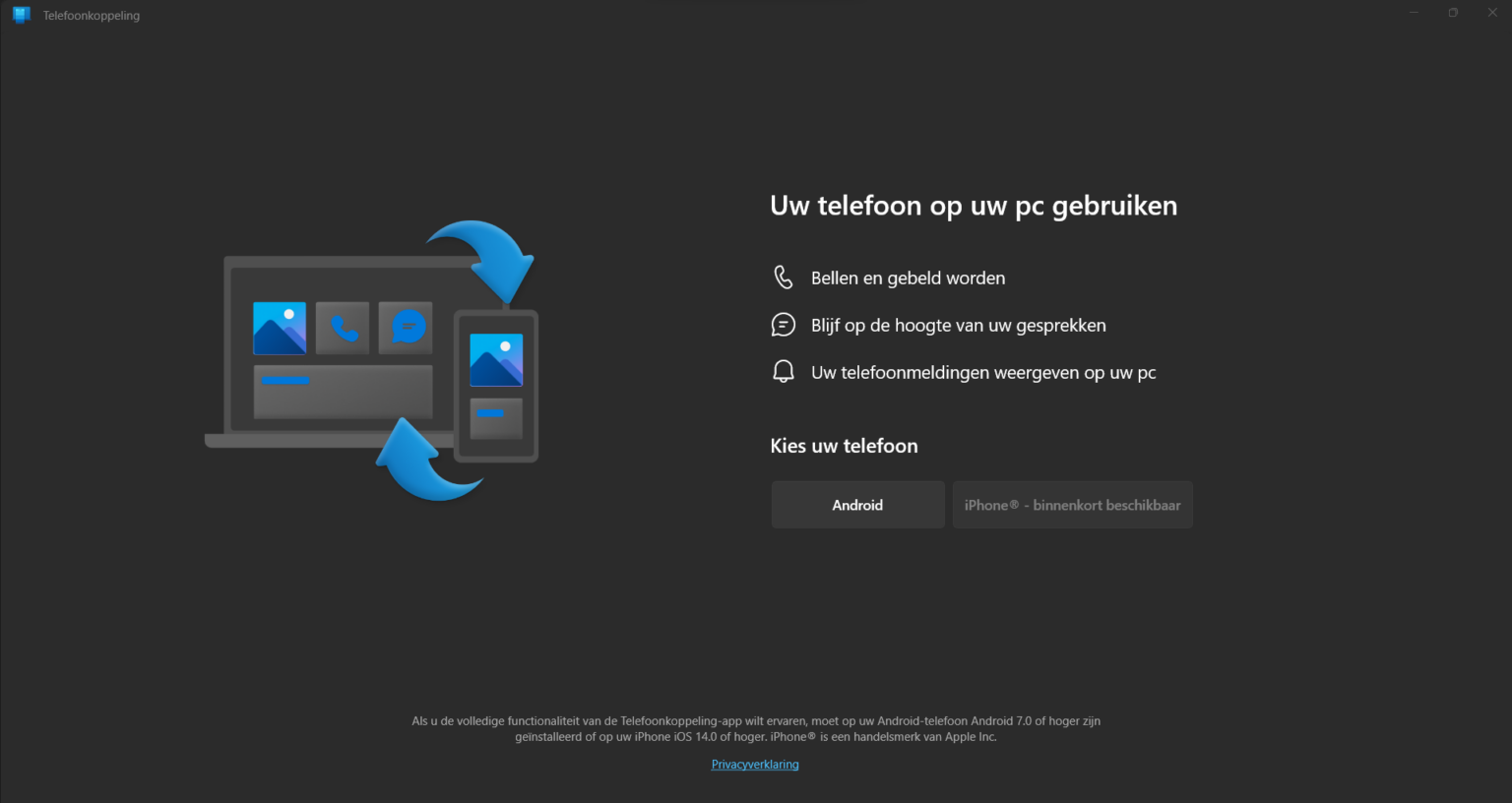Minimize the Telefoonkoppeling window
This screenshot has height=803, width=1512.
1414,12
